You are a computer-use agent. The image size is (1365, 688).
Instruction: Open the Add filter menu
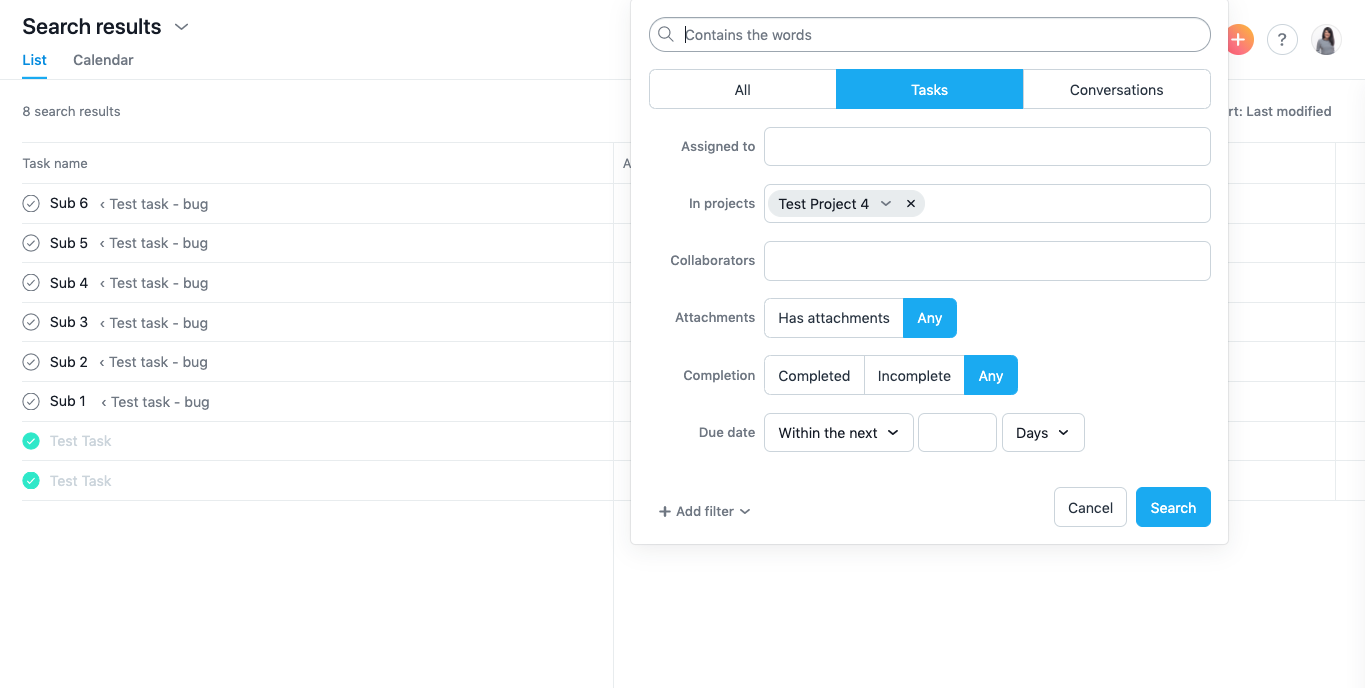[x=705, y=511]
